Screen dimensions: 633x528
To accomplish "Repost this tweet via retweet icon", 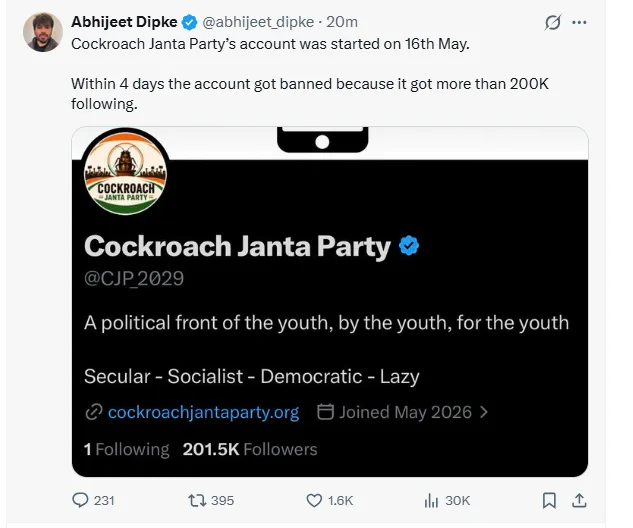I will pos(197,501).
